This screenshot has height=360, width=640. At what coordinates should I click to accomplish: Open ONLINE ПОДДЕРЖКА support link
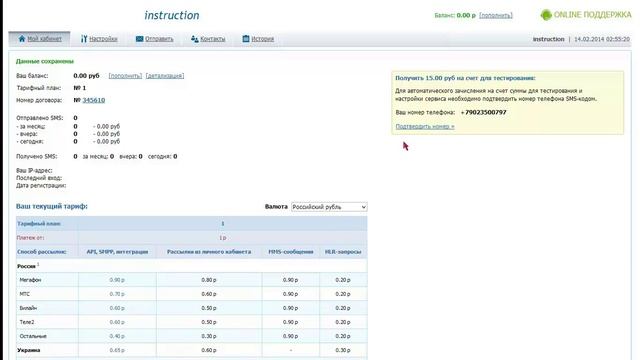592,15
